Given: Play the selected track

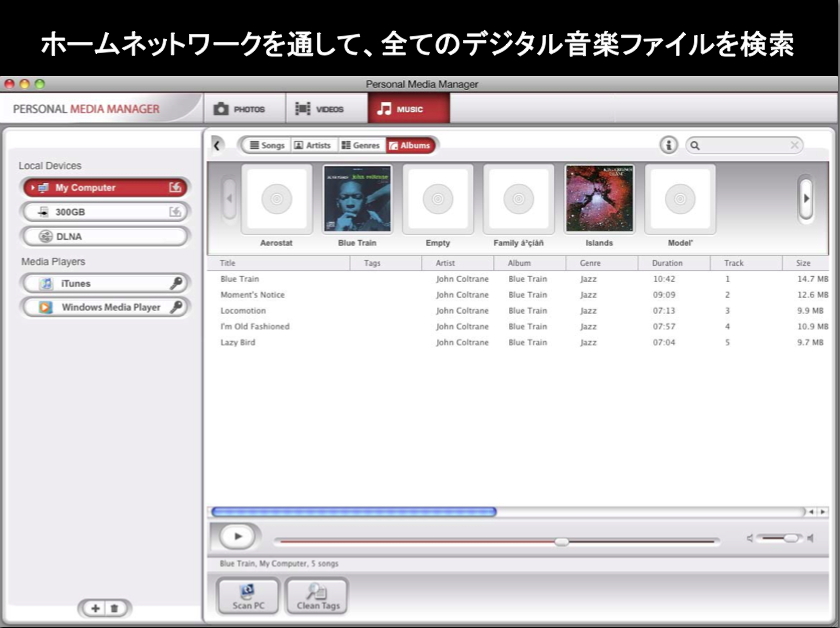Looking at the screenshot, I should [237, 536].
